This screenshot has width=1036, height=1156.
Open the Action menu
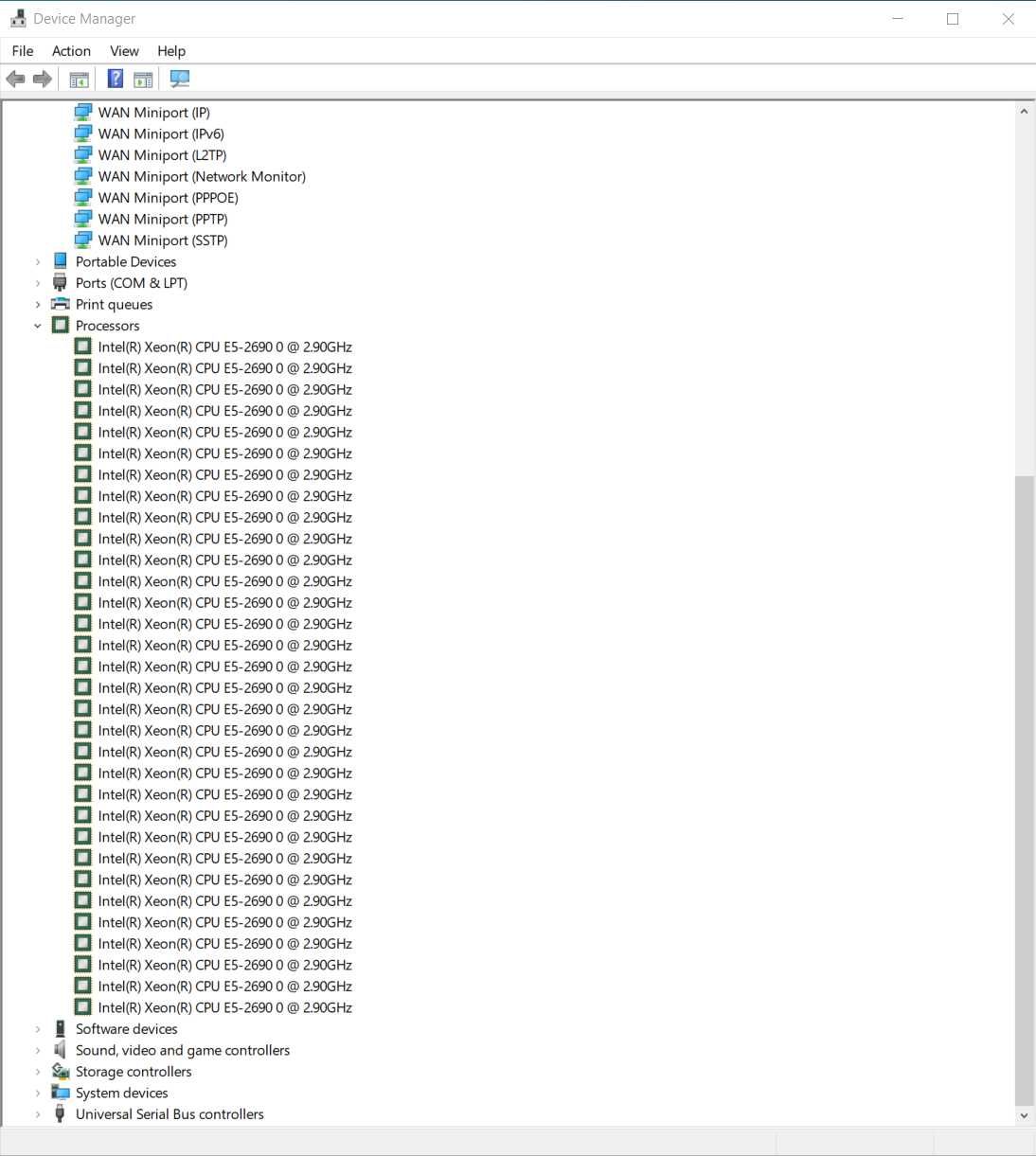click(71, 51)
